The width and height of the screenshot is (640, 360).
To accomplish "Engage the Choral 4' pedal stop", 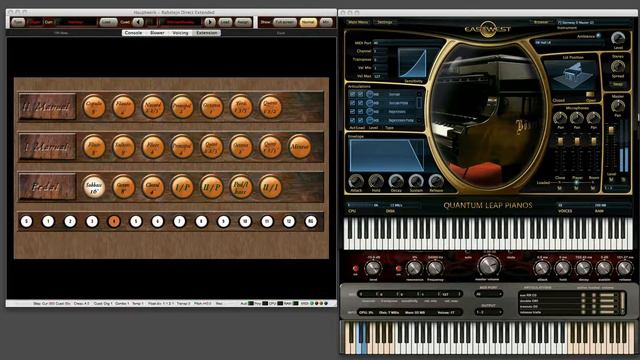I will [153, 187].
